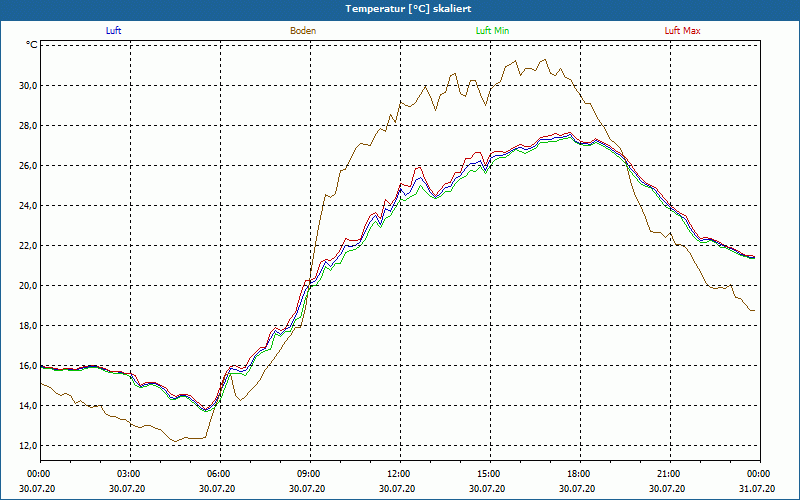
Task: Click the 22,0 y-axis value
Action: pos(29,245)
